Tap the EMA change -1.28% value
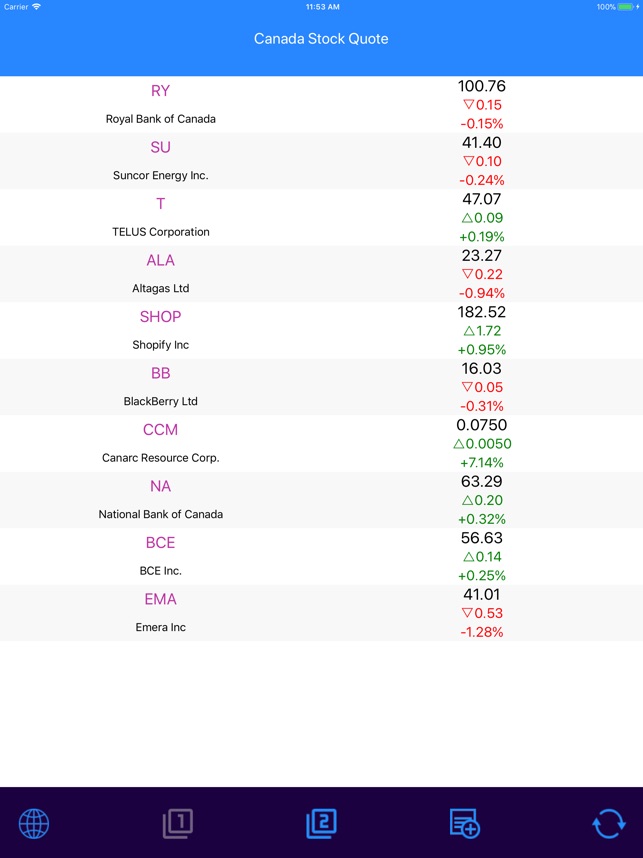The image size is (643, 858). (x=482, y=632)
